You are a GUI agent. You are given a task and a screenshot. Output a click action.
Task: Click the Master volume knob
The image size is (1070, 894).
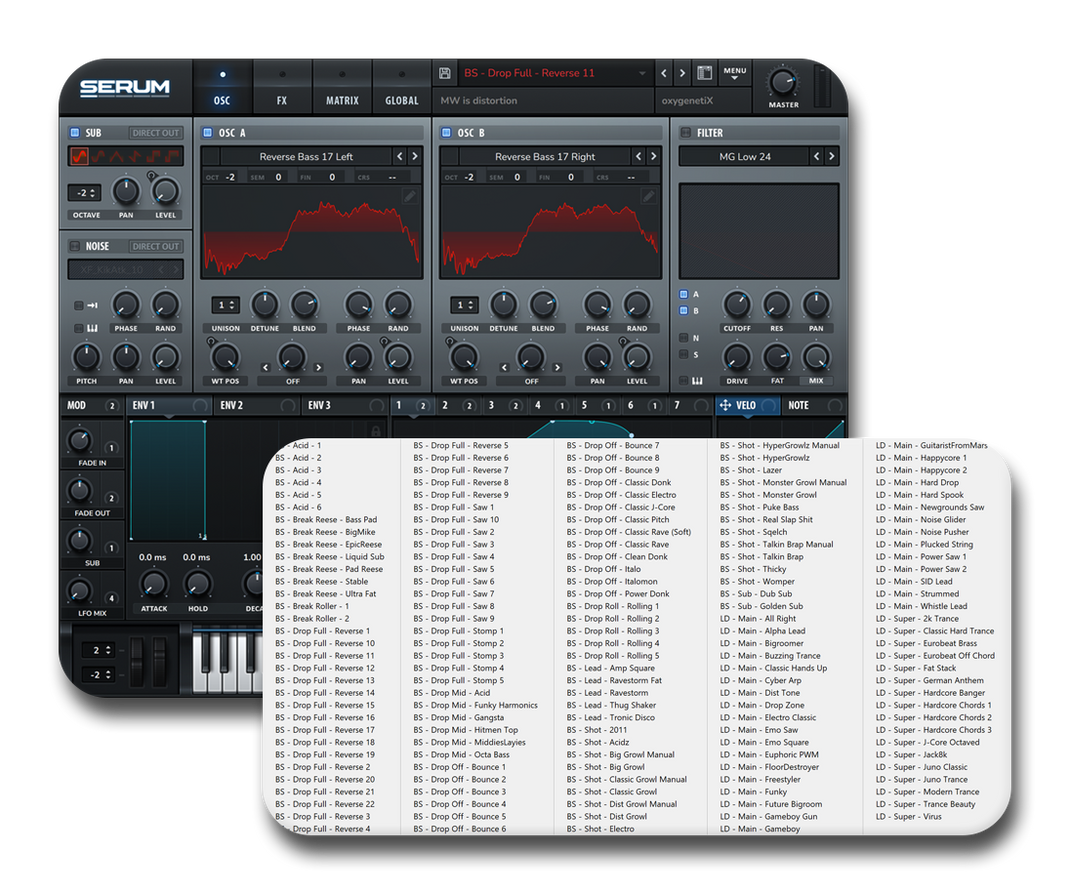pos(783,83)
